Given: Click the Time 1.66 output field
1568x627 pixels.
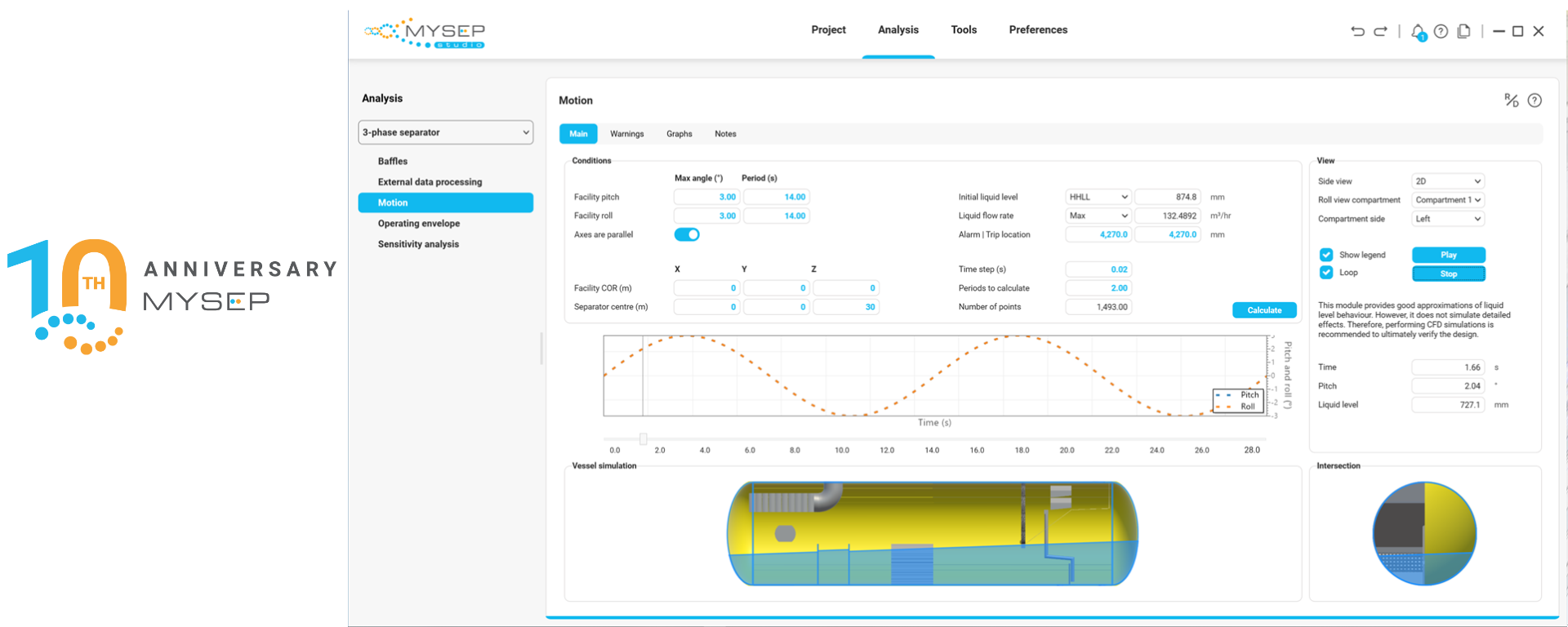Looking at the screenshot, I should (1448, 367).
